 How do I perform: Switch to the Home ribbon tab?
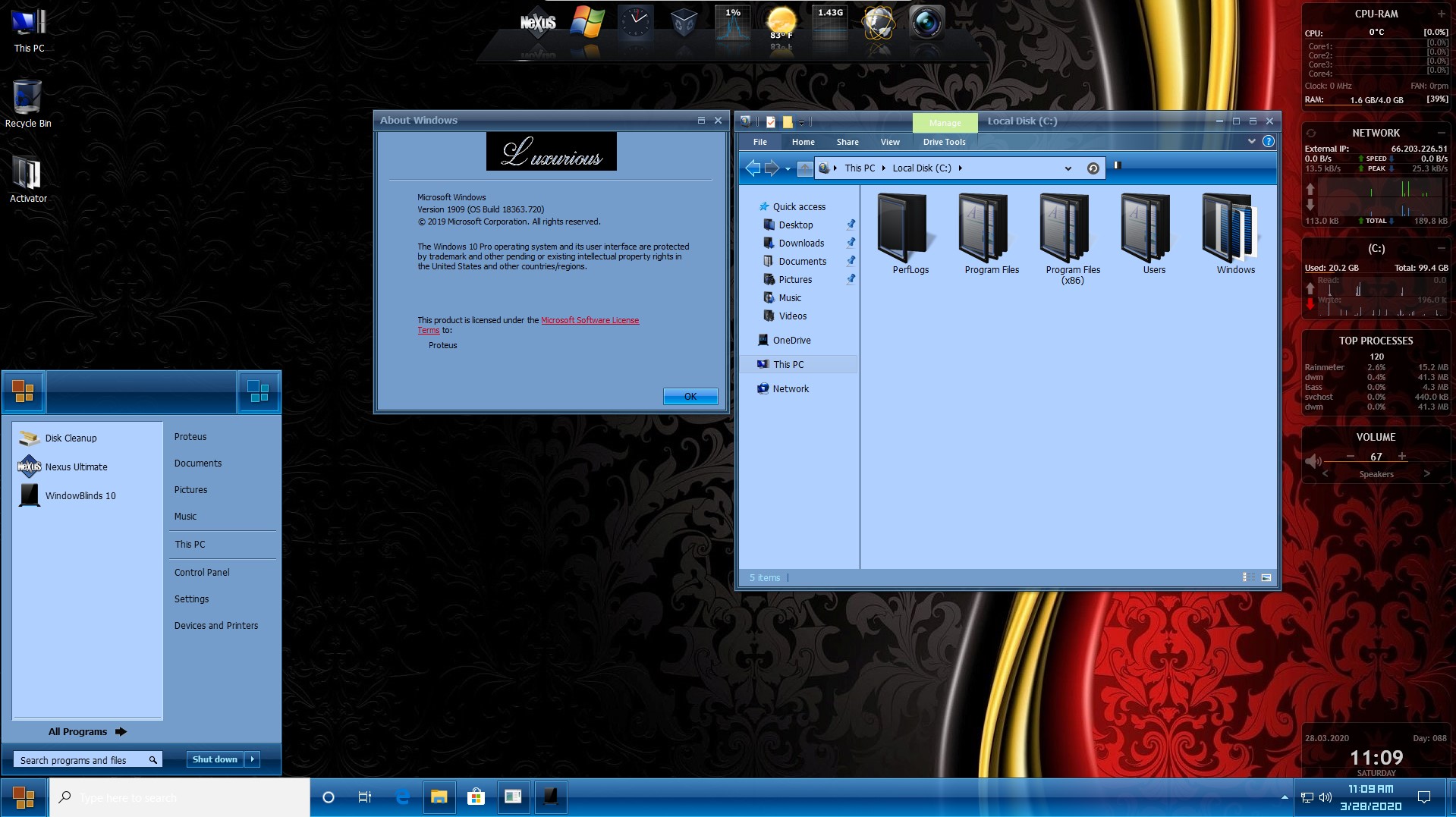(x=803, y=142)
